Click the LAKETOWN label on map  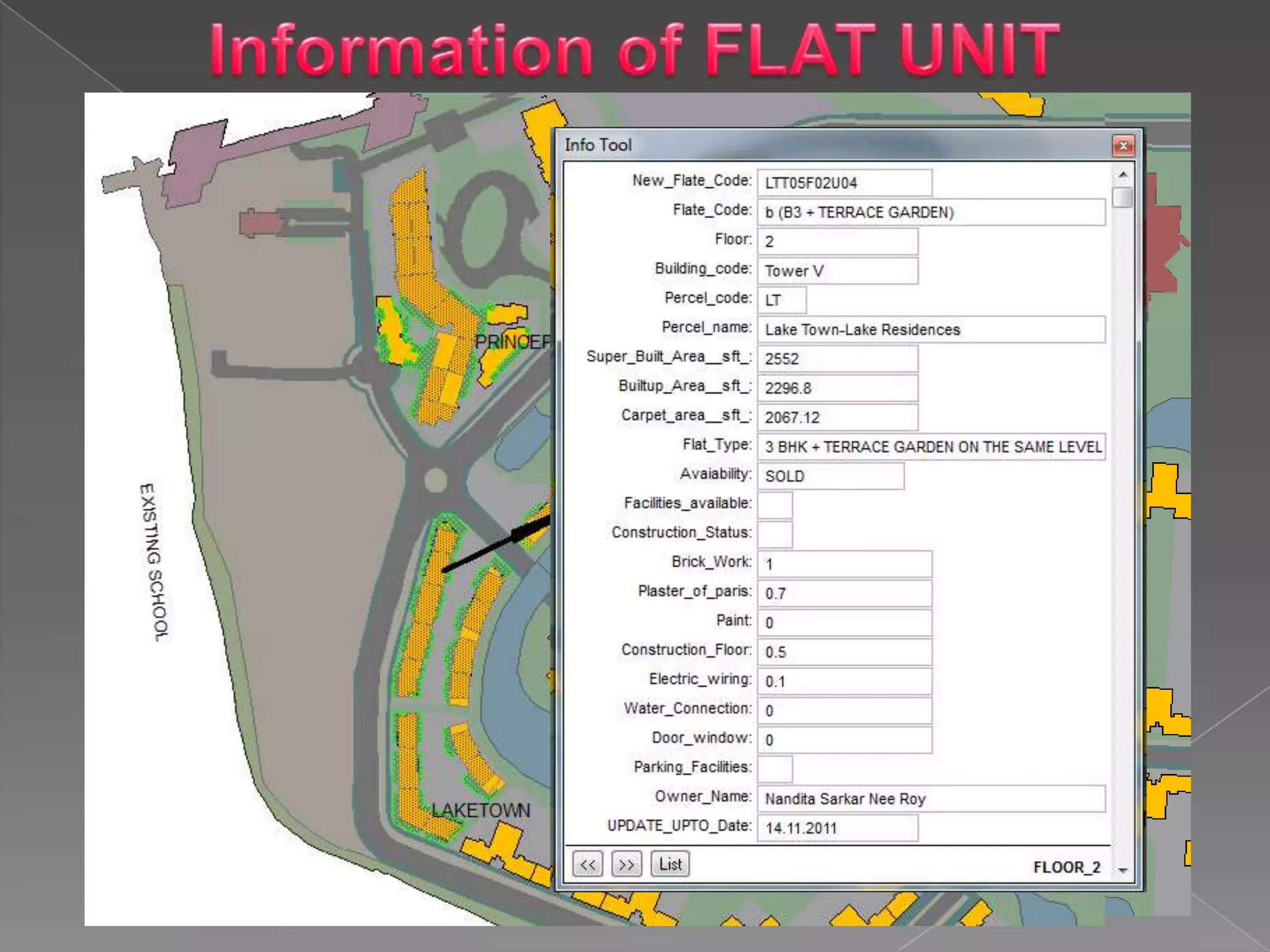point(481,811)
